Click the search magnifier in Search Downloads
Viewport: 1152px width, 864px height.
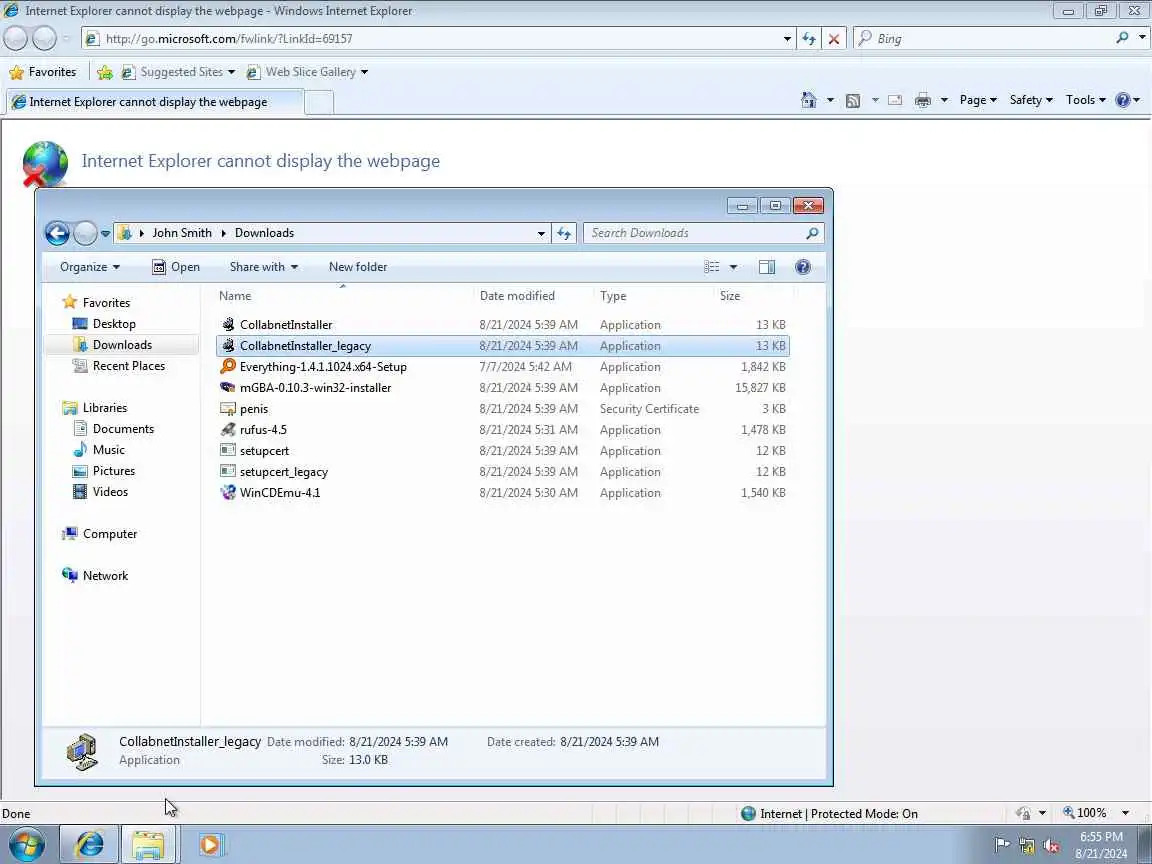coord(812,233)
